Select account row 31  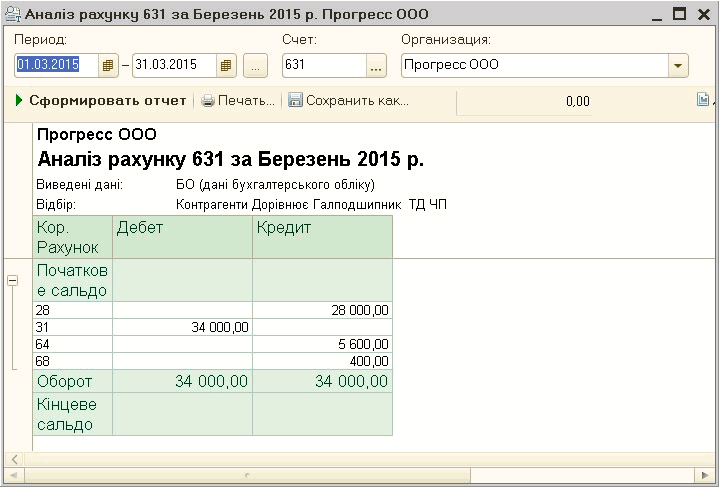(x=72, y=327)
